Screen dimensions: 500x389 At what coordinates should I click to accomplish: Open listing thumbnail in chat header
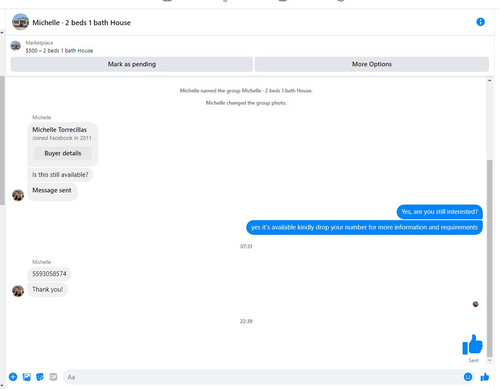coord(20,22)
